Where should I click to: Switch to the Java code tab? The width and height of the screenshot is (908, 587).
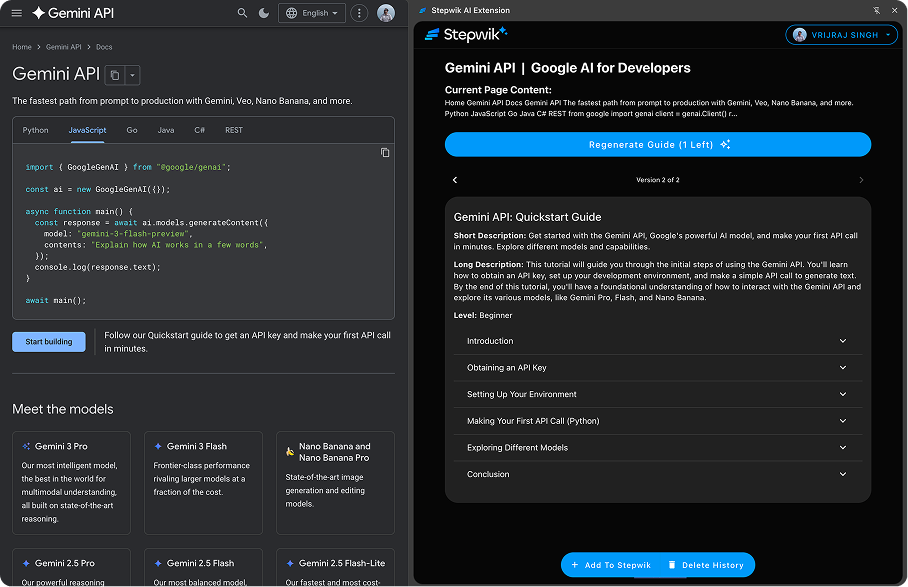tap(166, 130)
